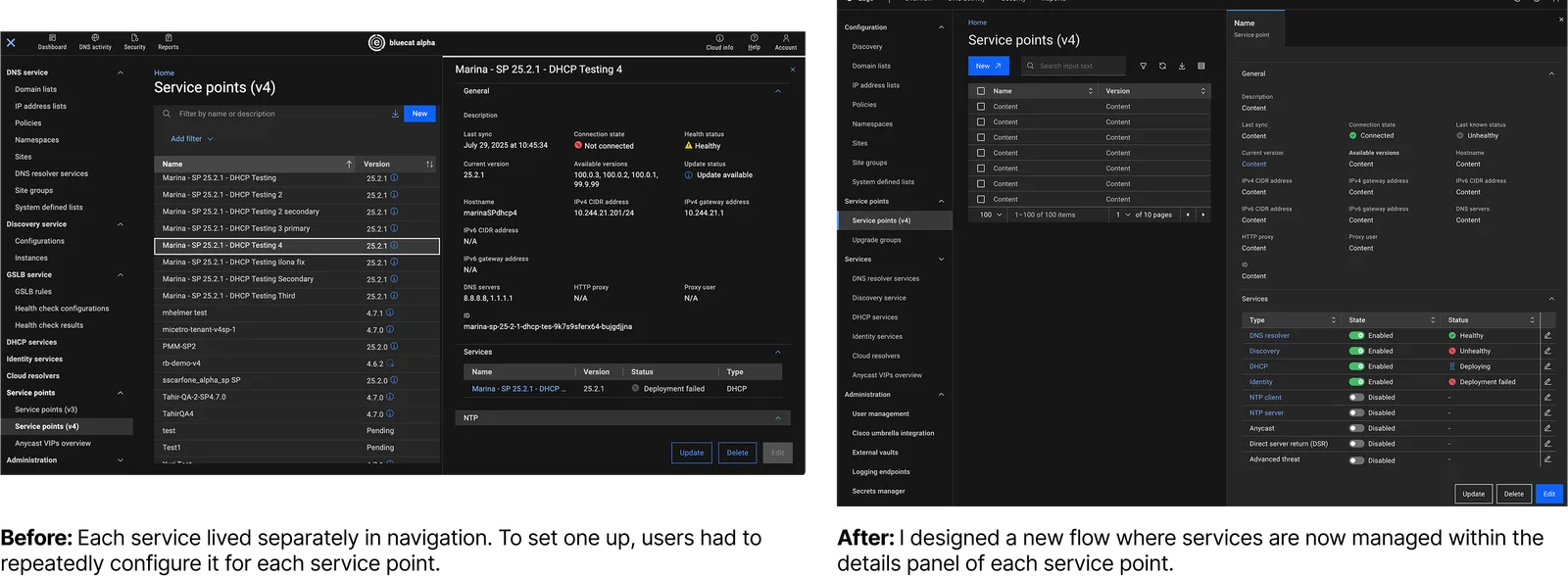Open DNS activity from Before window's top bar
This screenshot has width=1568, height=576.
point(95,42)
